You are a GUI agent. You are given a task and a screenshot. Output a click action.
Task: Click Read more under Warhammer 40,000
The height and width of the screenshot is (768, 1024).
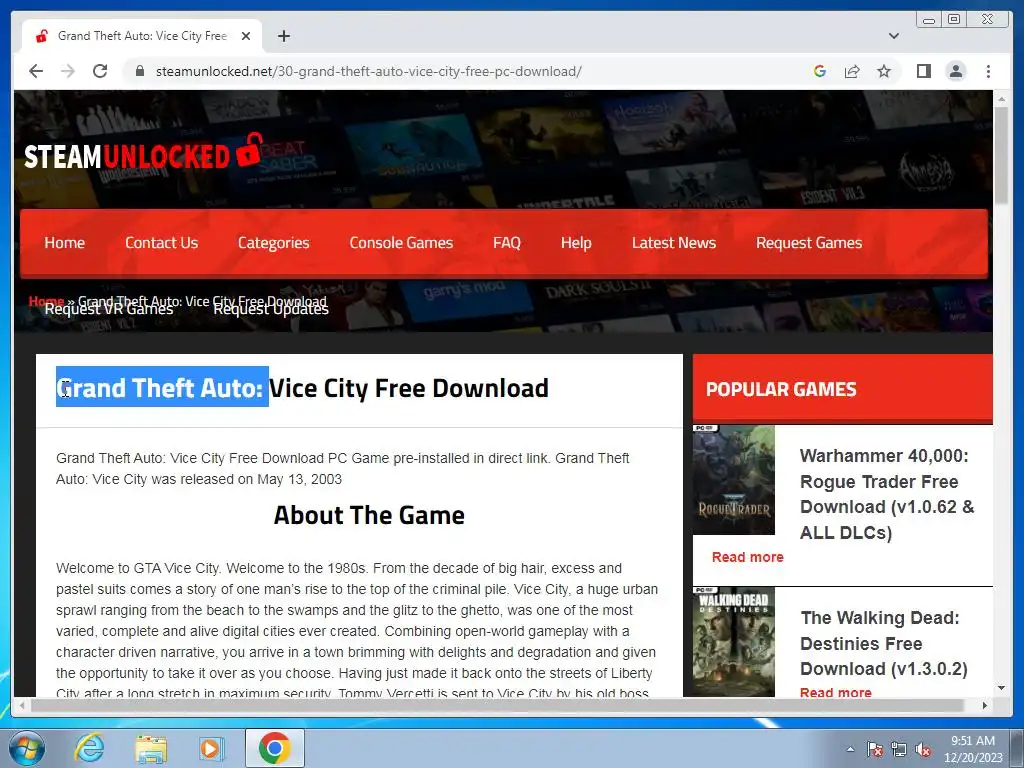coord(748,557)
